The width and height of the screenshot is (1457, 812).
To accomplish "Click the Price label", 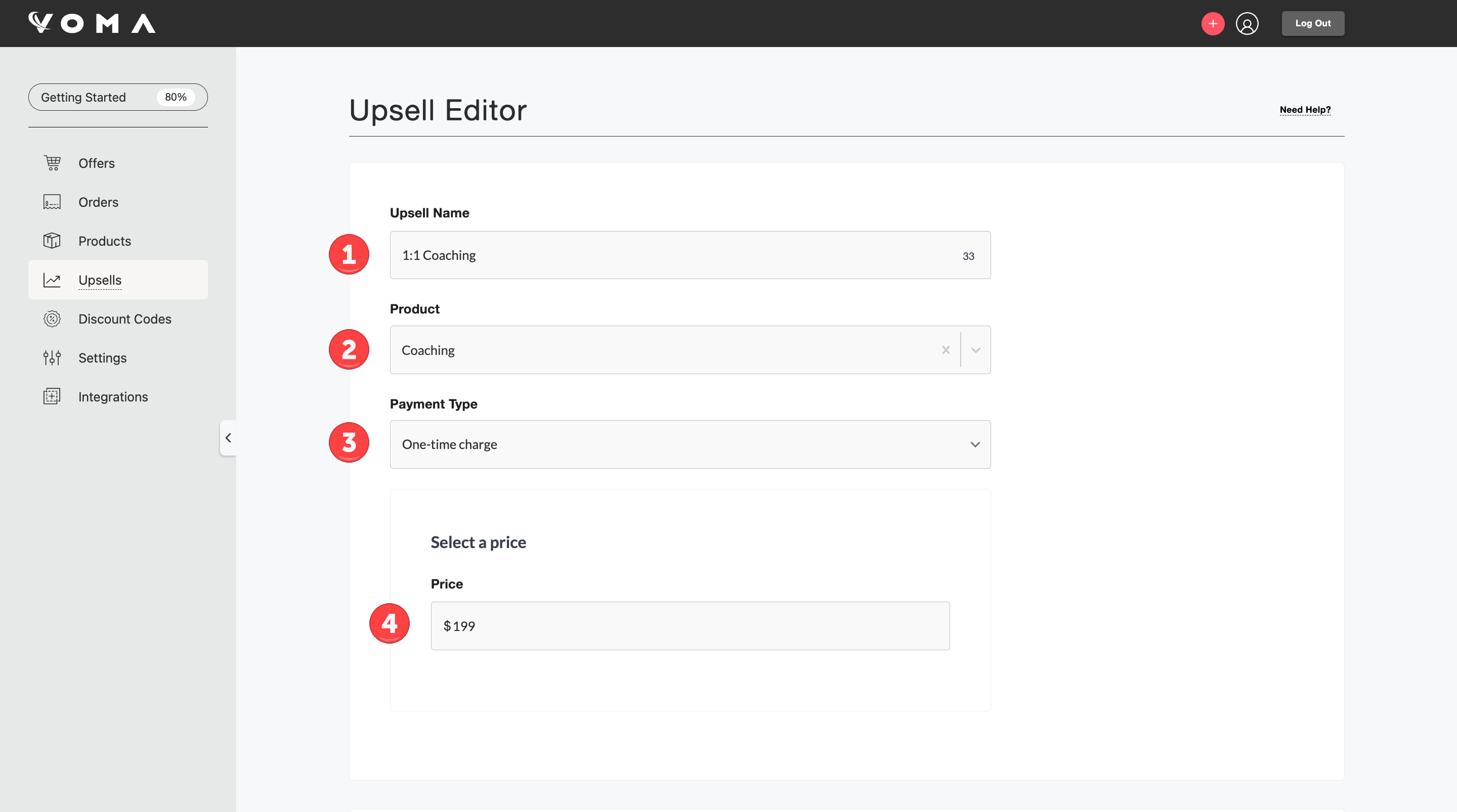I will 447,583.
